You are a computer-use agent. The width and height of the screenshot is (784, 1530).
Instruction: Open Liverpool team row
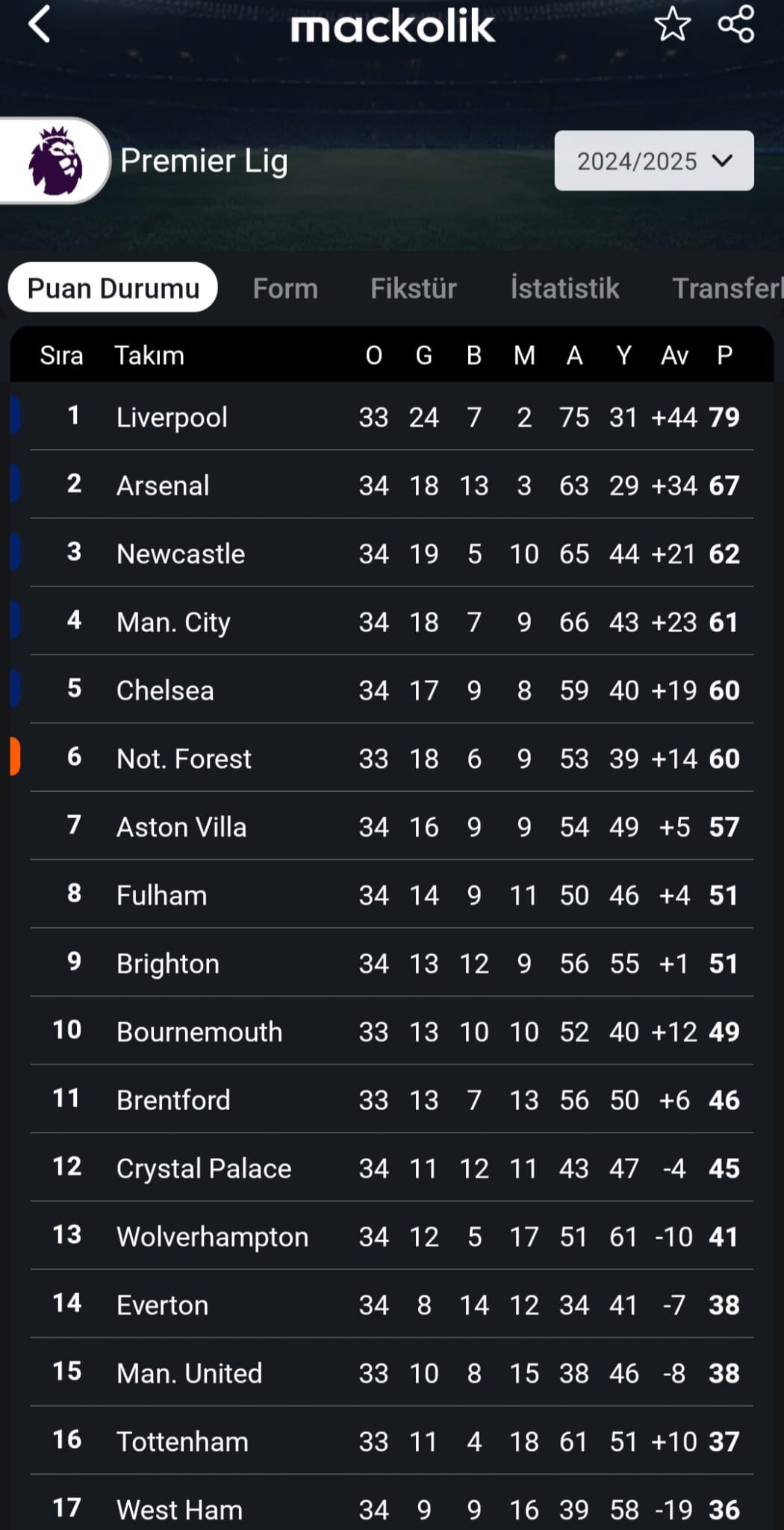pos(391,416)
